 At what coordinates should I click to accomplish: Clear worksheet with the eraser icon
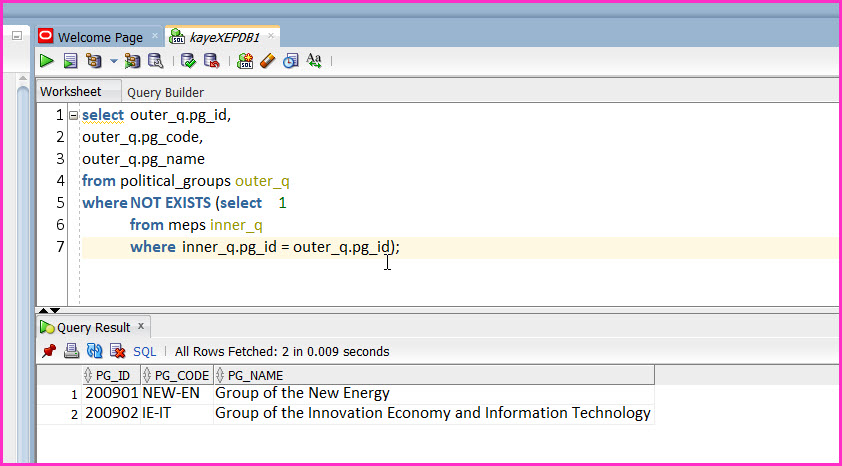click(x=267, y=61)
